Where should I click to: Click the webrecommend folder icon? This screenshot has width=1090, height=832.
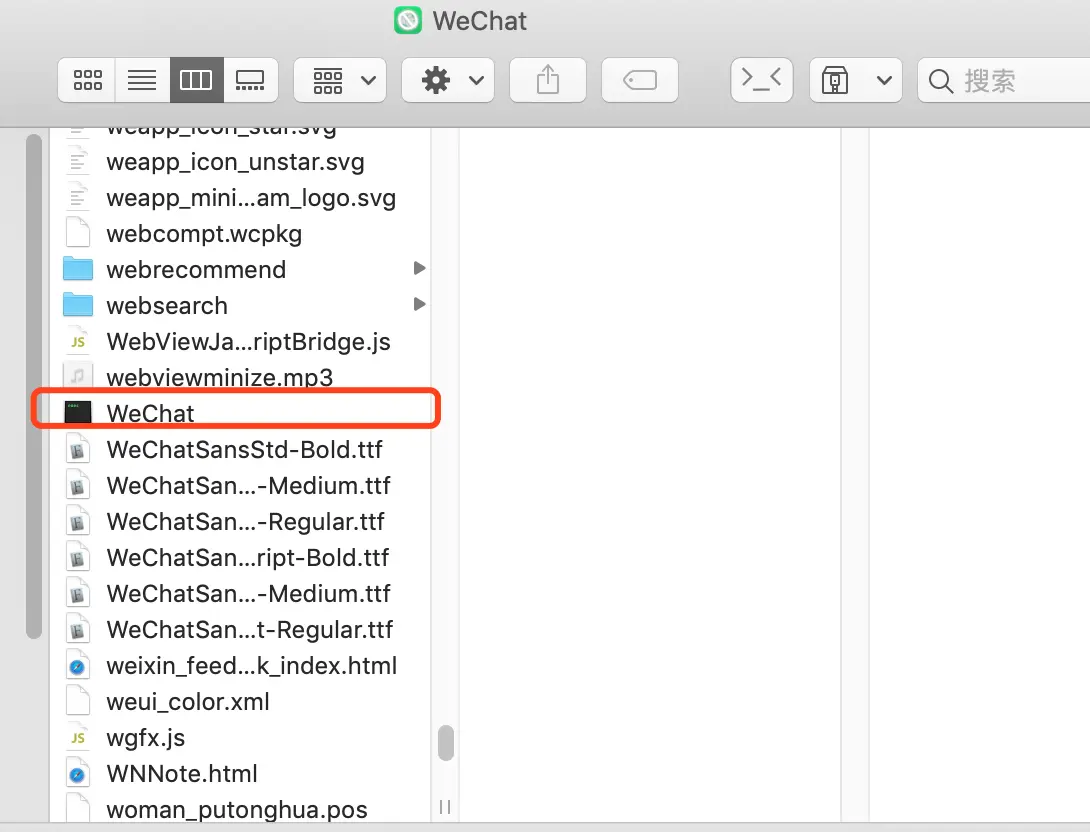click(x=78, y=269)
